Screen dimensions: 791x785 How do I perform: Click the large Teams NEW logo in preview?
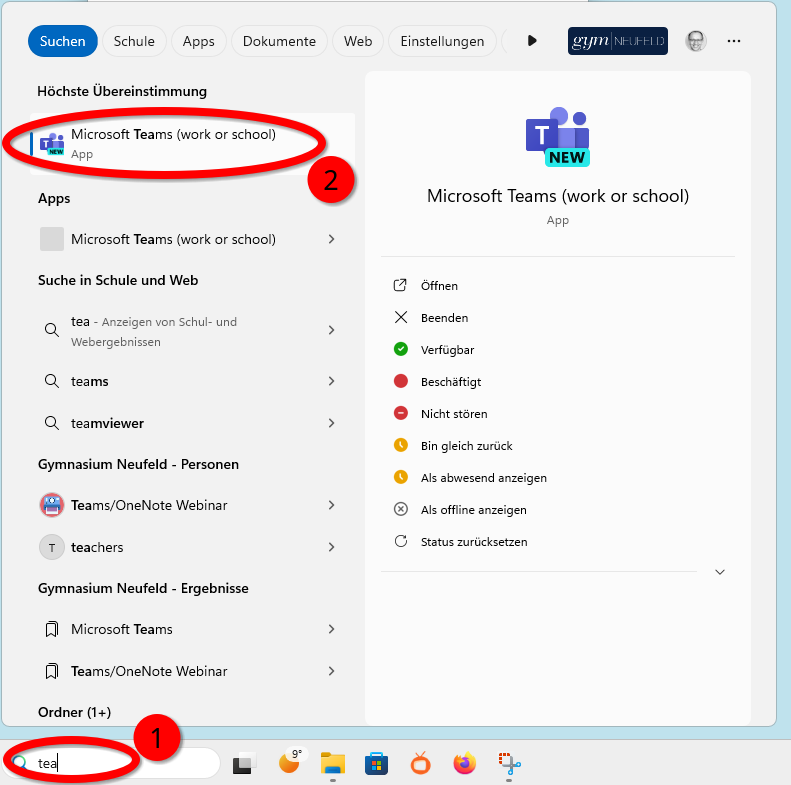coord(557,137)
